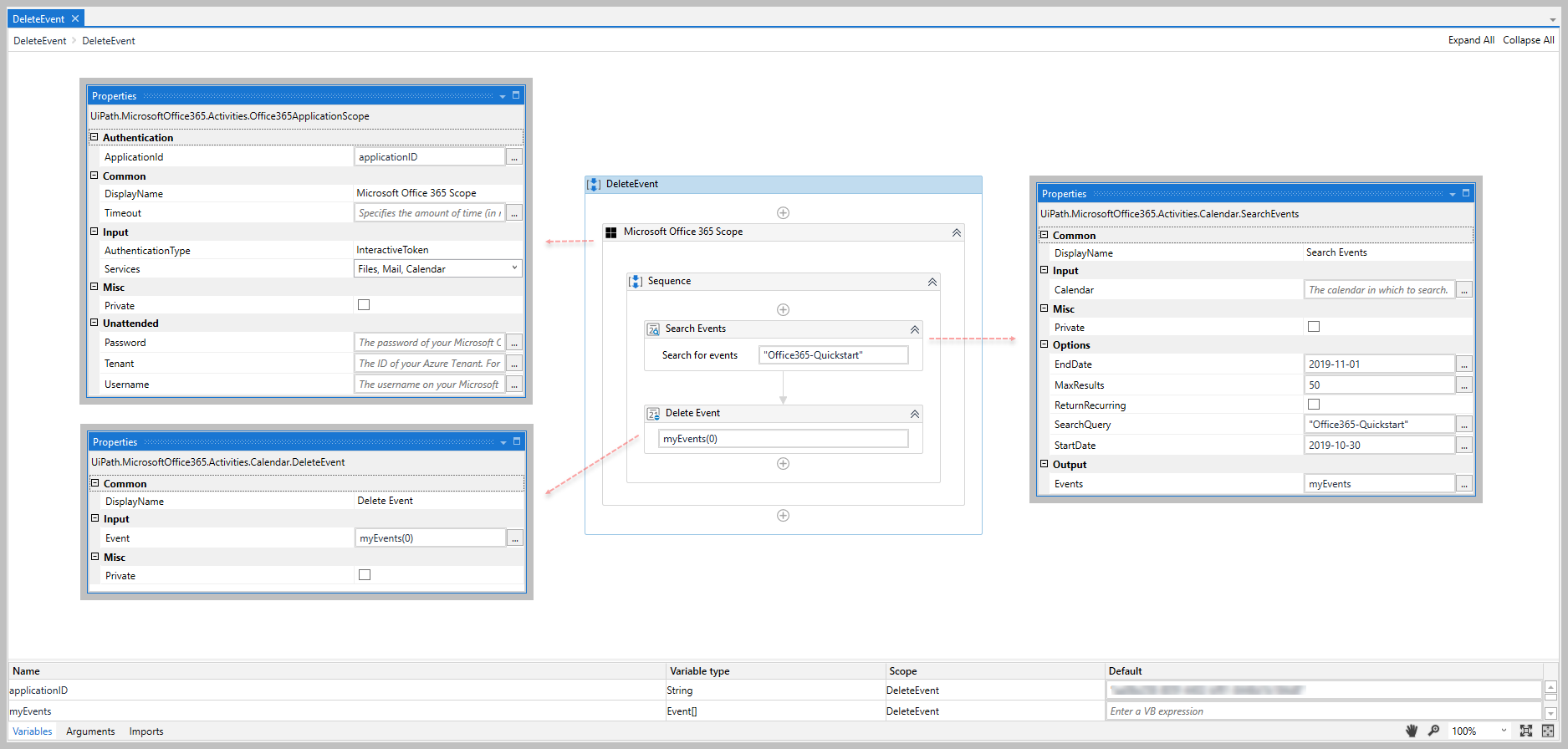
Task: Collapse the Unattended property category
Action: (94, 323)
